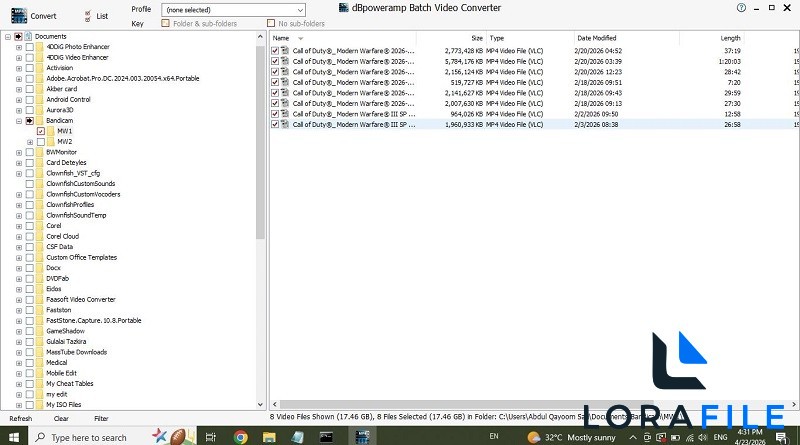800x445 pixels.
Task: Select the My Cheat Tables folder
Action: pos(69,384)
